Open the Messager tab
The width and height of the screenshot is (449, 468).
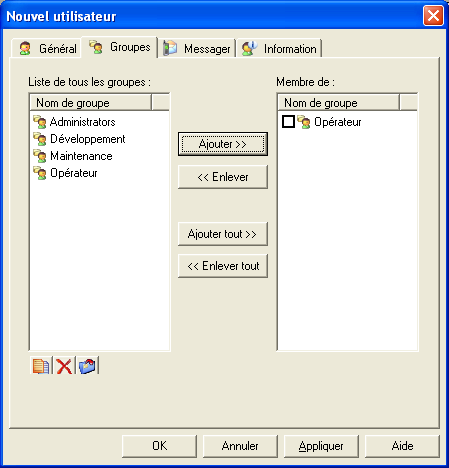point(197,49)
